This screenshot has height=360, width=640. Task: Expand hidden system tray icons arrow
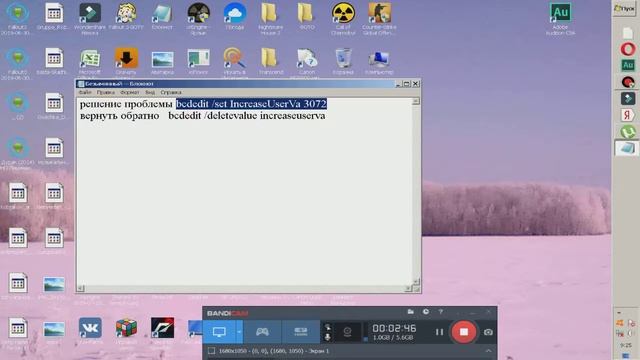(x=619, y=313)
